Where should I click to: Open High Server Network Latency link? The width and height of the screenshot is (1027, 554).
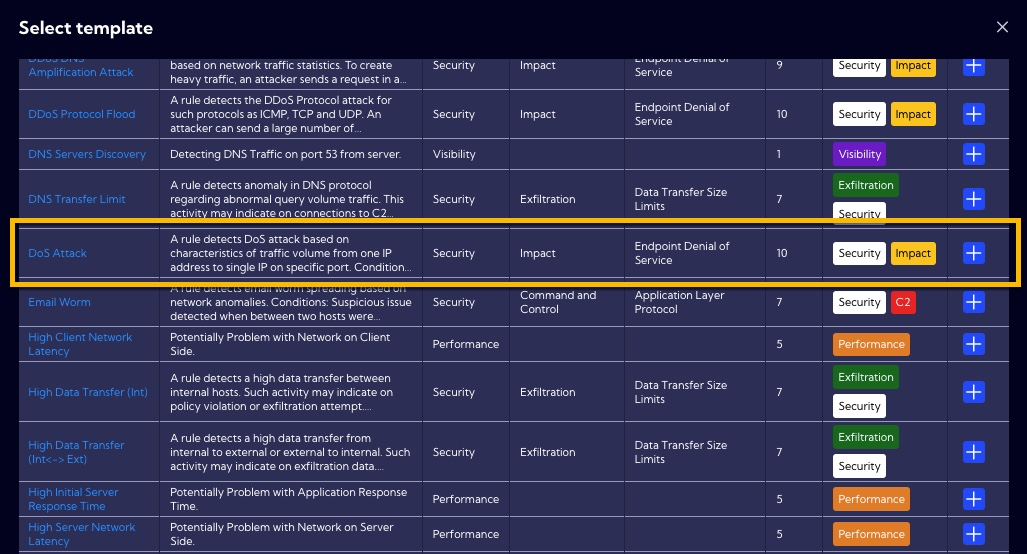point(82,534)
